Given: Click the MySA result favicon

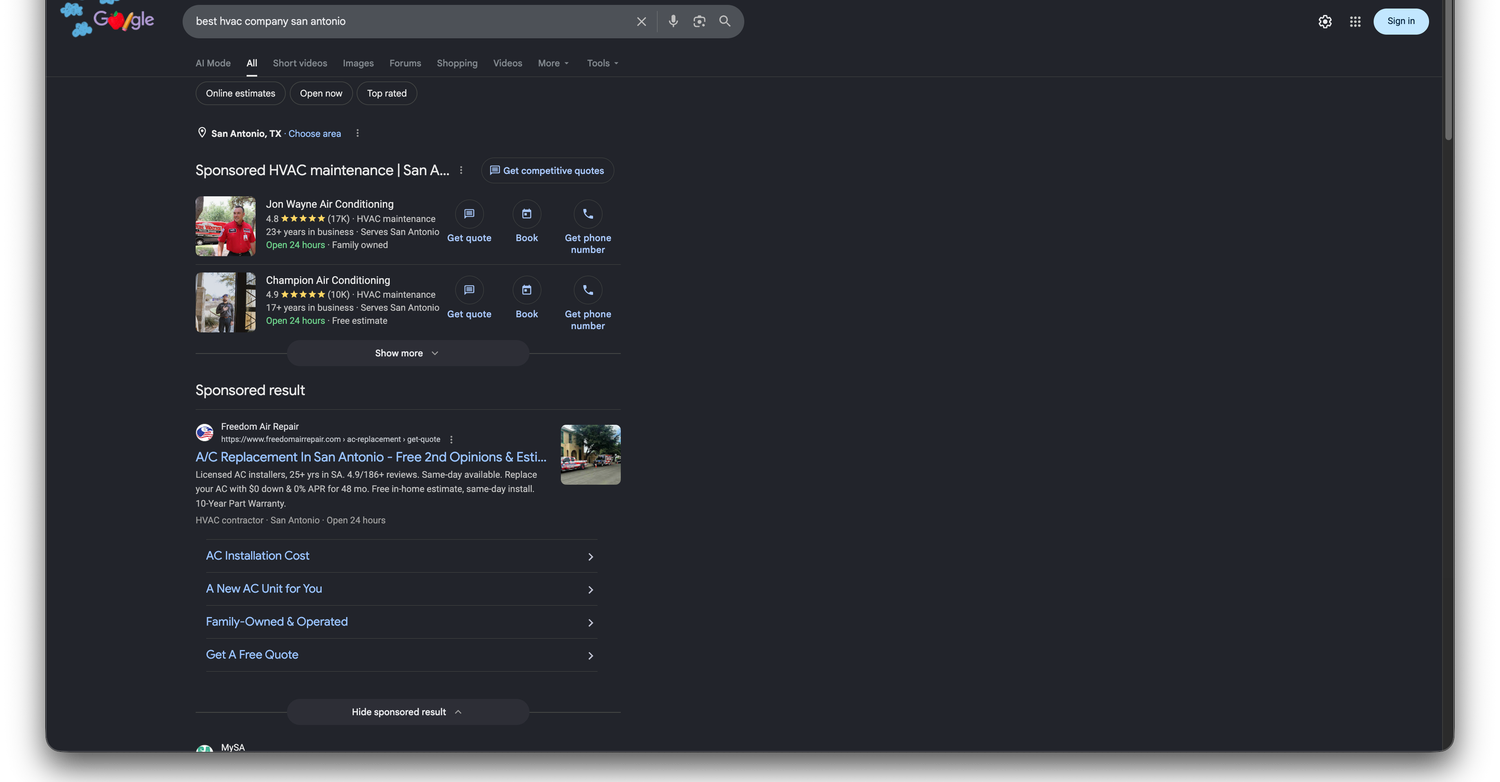Looking at the screenshot, I should [x=204, y=748].
